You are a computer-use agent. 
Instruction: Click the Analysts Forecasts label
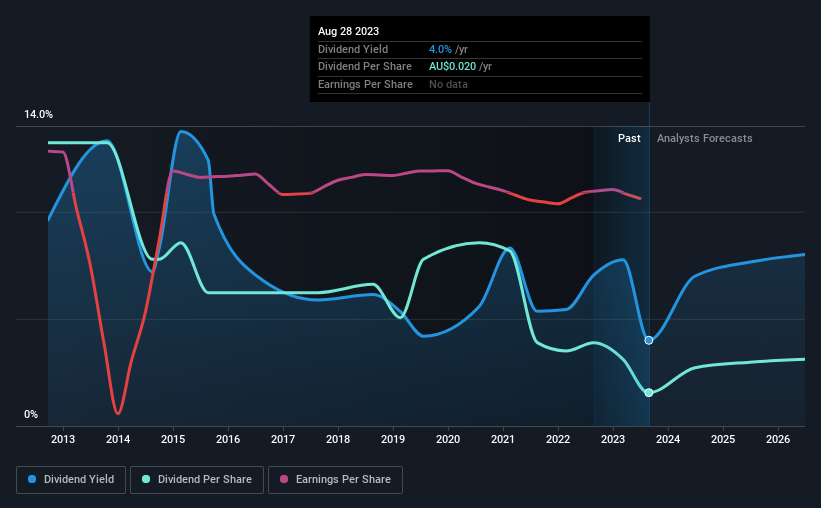705,138
